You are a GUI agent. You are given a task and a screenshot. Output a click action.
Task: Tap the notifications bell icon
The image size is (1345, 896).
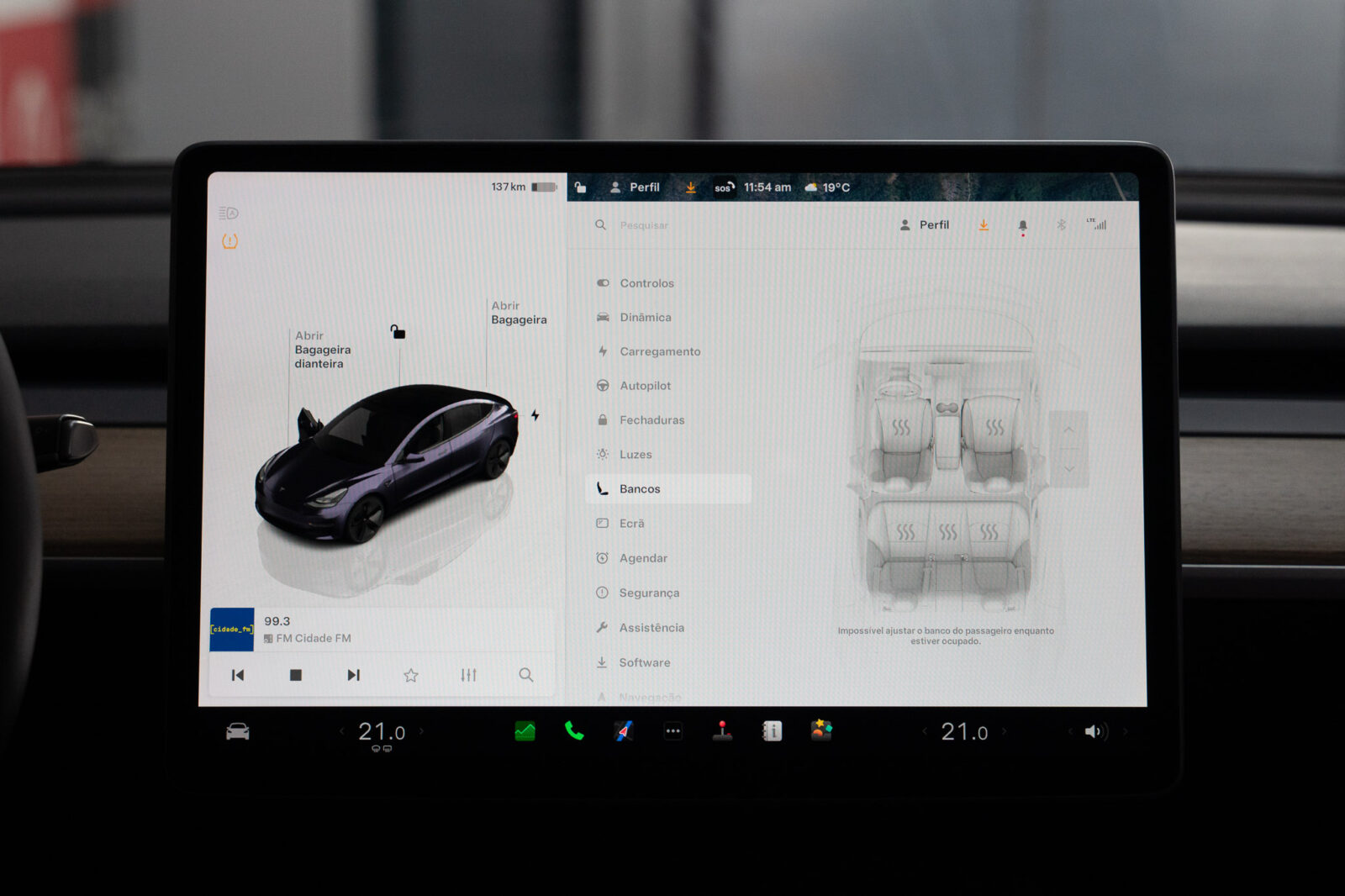(1022, 225)
